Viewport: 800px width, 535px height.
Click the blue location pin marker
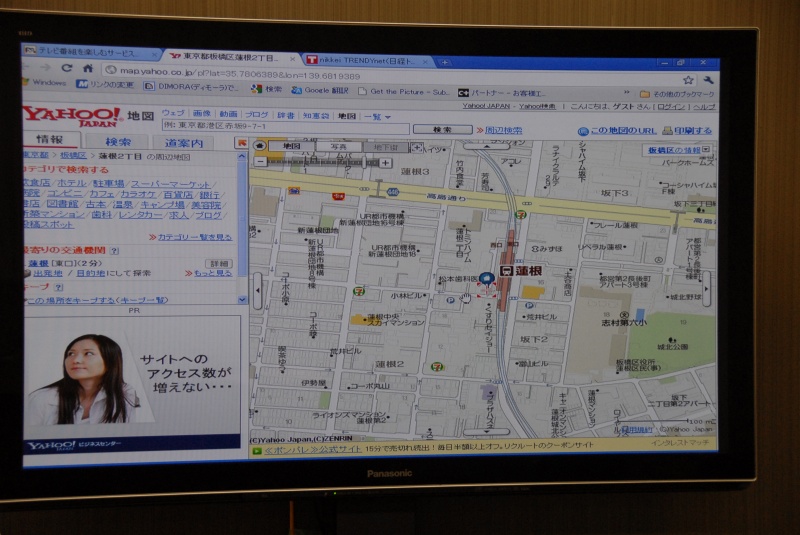point(487,279)
